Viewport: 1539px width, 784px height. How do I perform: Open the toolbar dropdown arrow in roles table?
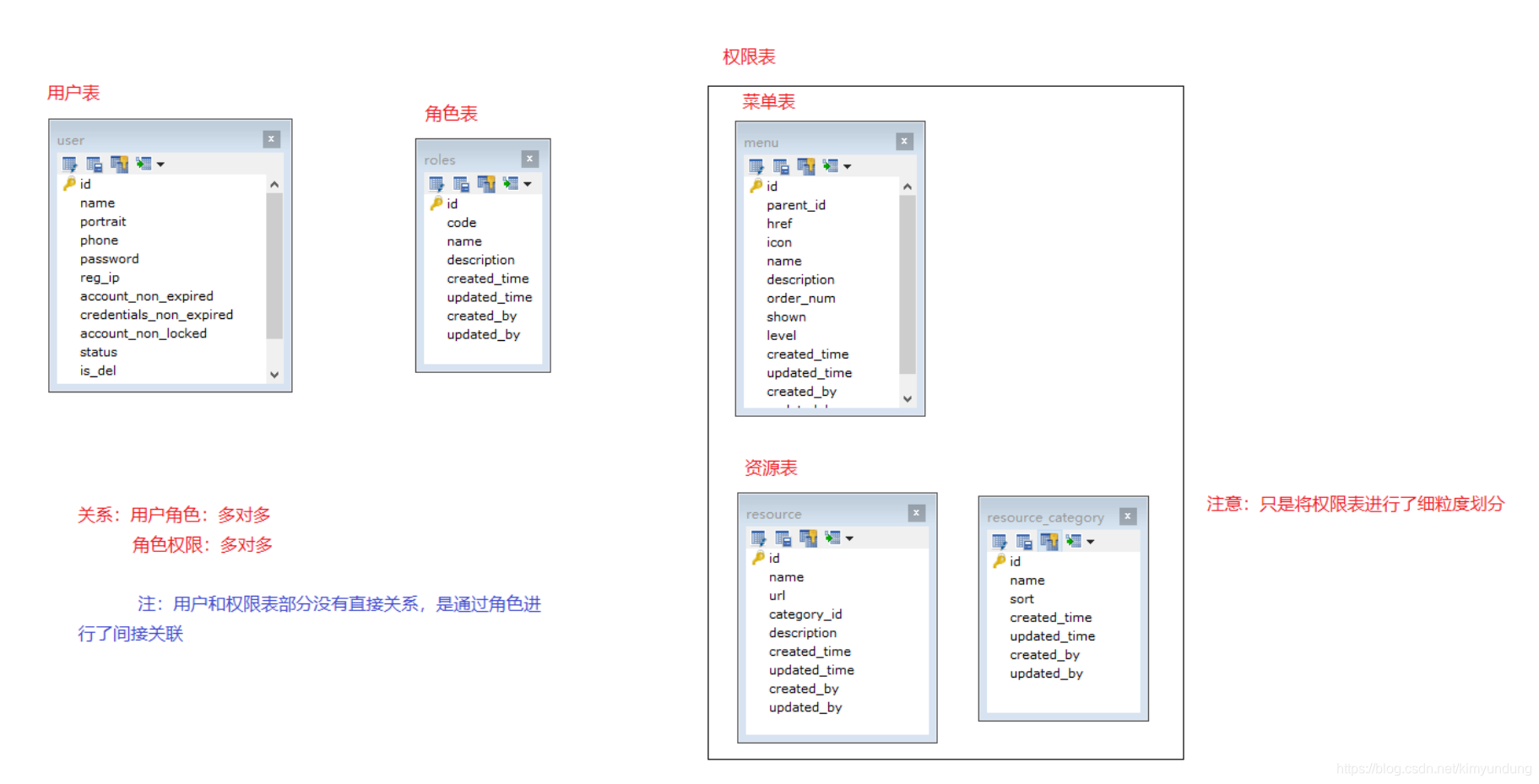point(528,184)
